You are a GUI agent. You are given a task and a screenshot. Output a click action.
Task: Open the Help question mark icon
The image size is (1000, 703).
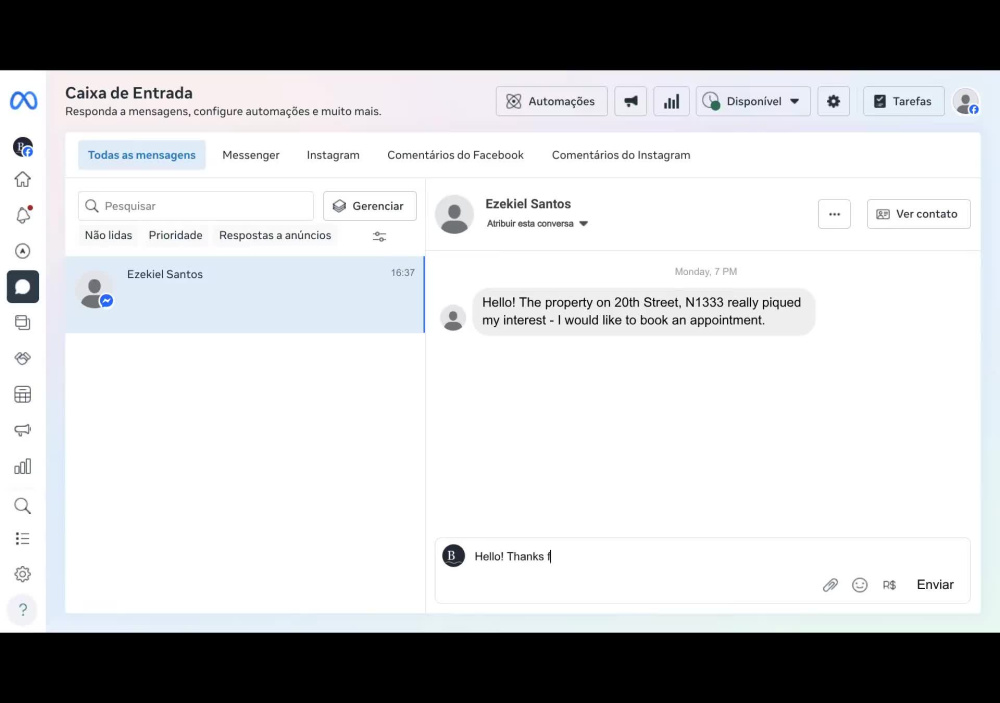tap(23, 610)
